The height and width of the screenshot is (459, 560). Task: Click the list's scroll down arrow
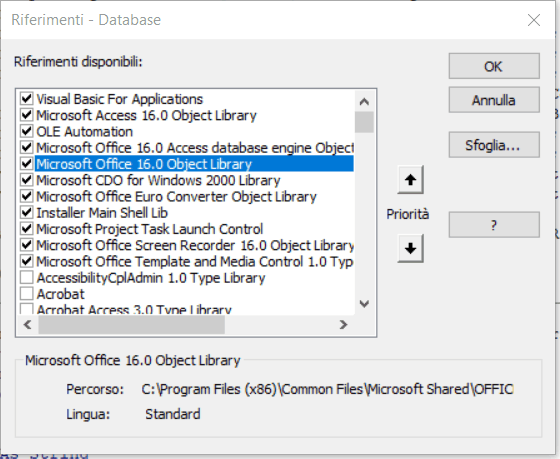click(x=364, y=304)
